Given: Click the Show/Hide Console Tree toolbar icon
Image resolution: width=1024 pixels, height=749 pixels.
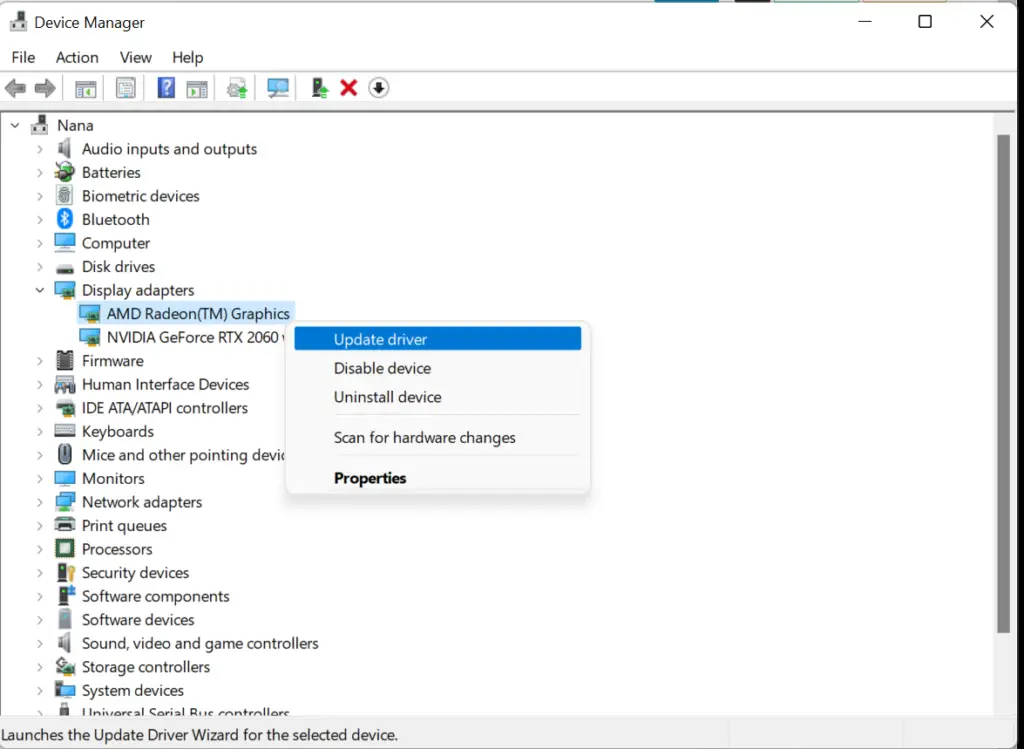Looking at the screenshot, I should (86, 88).
